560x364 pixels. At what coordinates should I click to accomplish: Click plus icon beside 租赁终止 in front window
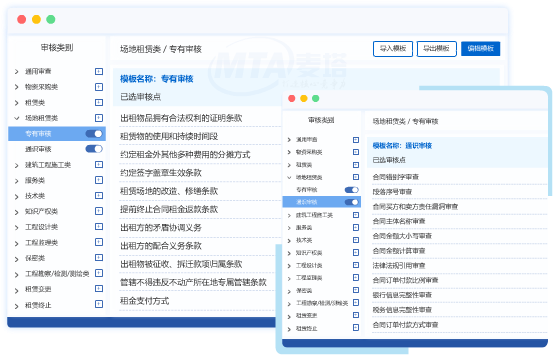(x=356, y=328)
